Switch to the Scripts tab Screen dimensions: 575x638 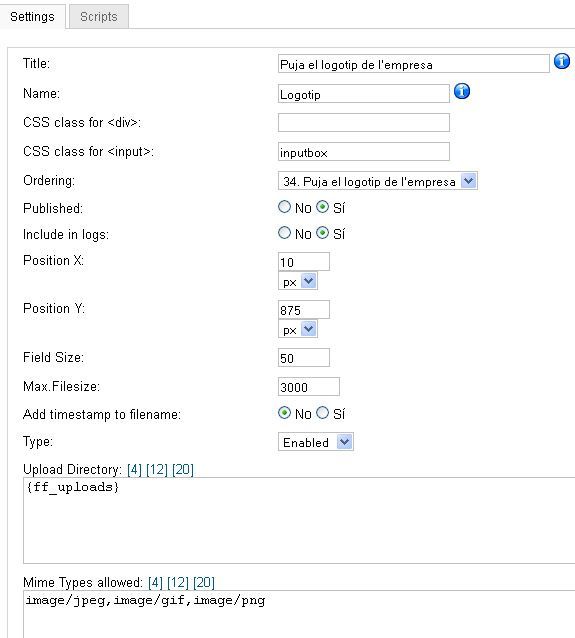click(x=99, y=17)
